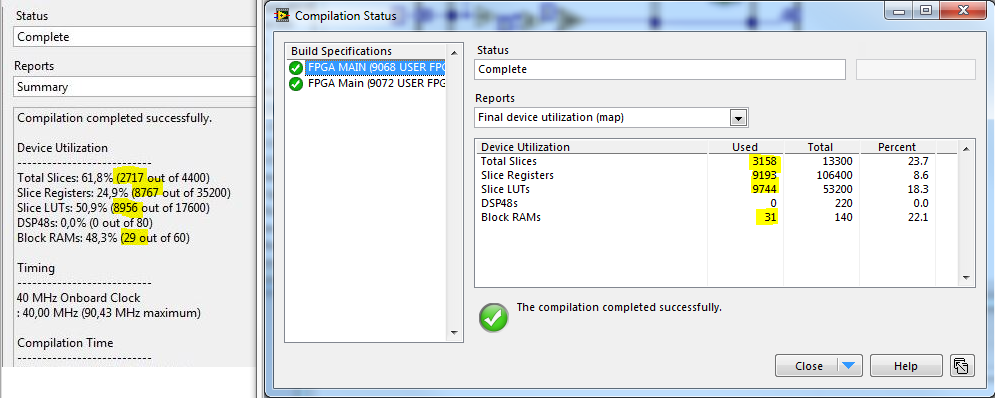Click the Help button
This screenshot has height=398, width=995.
pyautogui.click(x=906, y=366)
